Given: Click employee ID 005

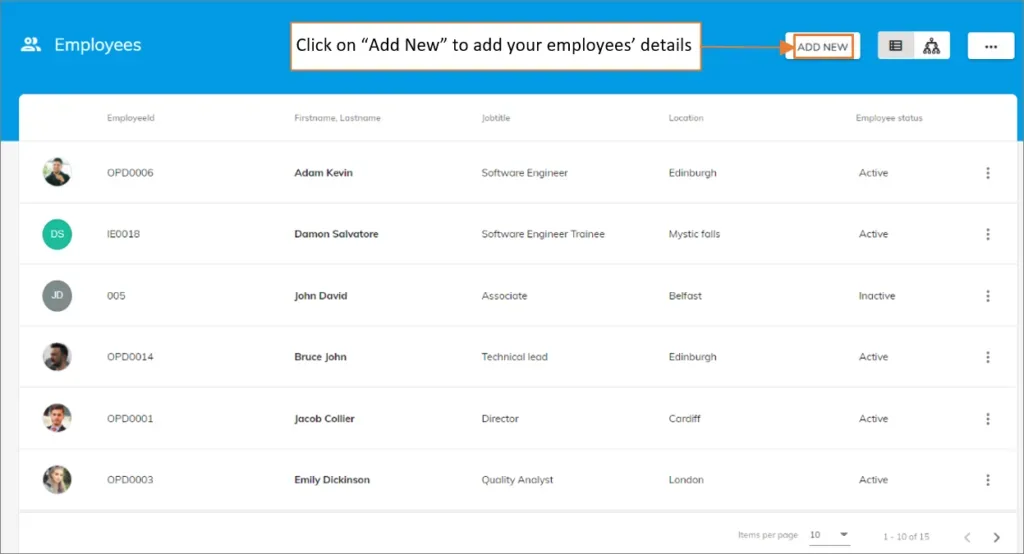Looking at the screenshot, I should click(116, 295).
